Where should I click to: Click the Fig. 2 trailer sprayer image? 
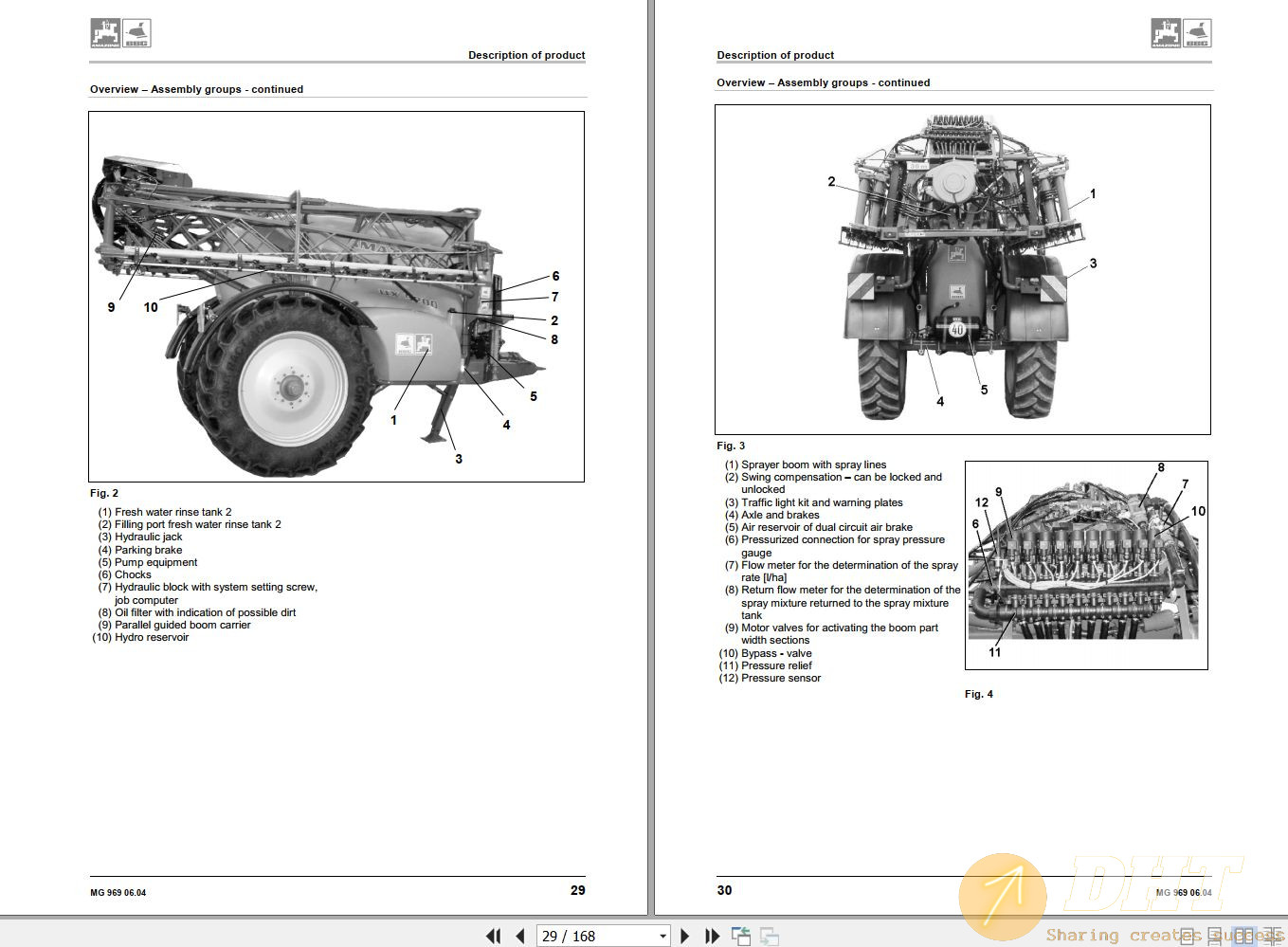(x=336, y=297)
